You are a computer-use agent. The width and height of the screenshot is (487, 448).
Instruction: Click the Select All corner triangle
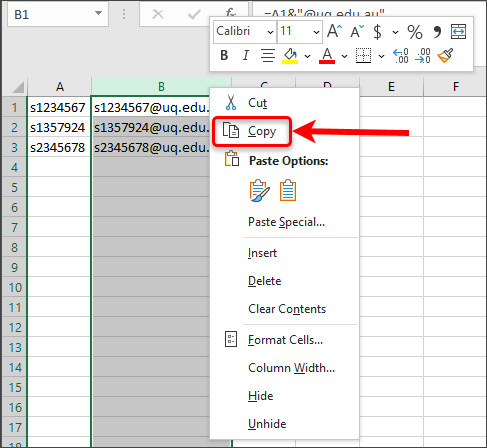18,87
